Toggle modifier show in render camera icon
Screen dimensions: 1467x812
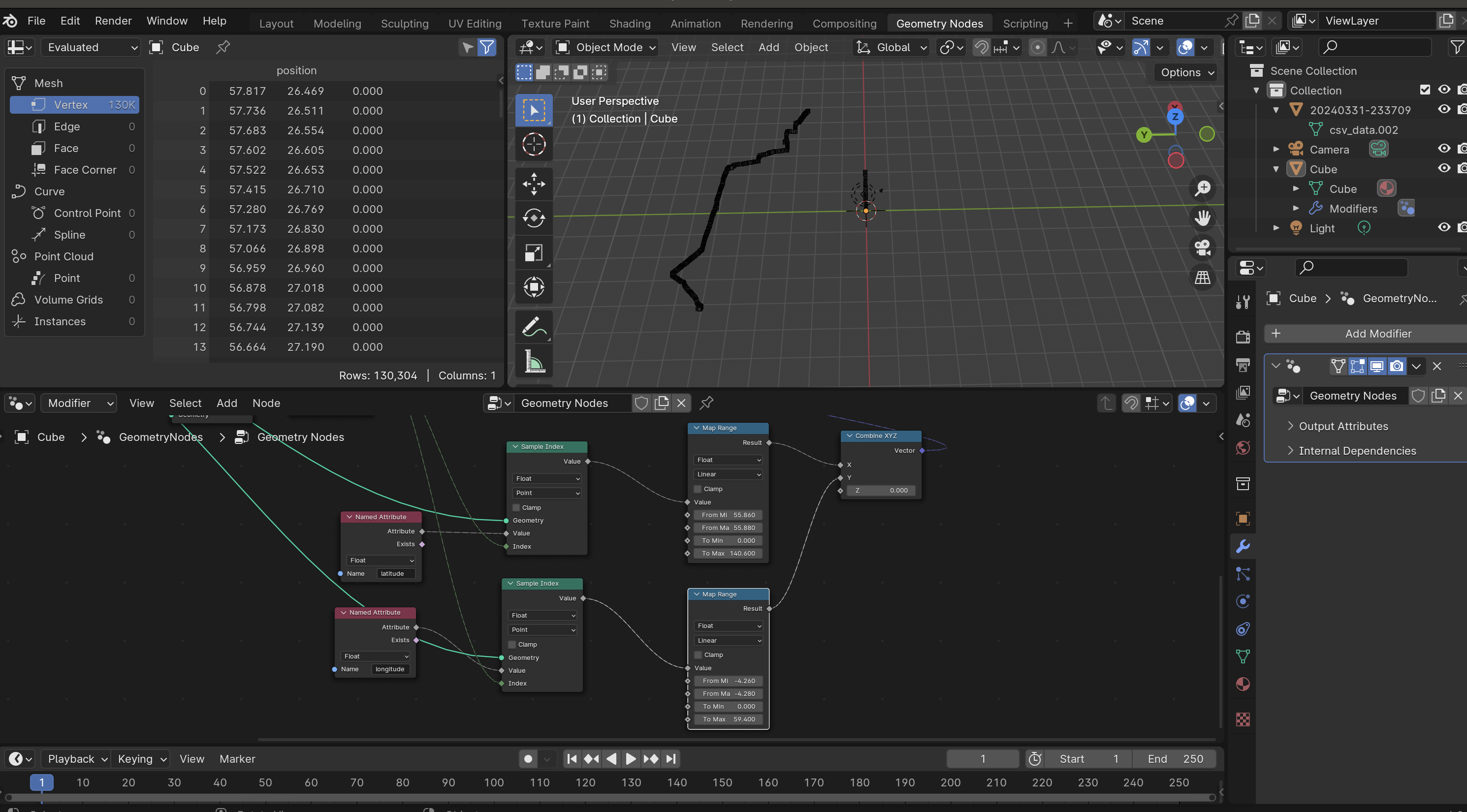1396,366
